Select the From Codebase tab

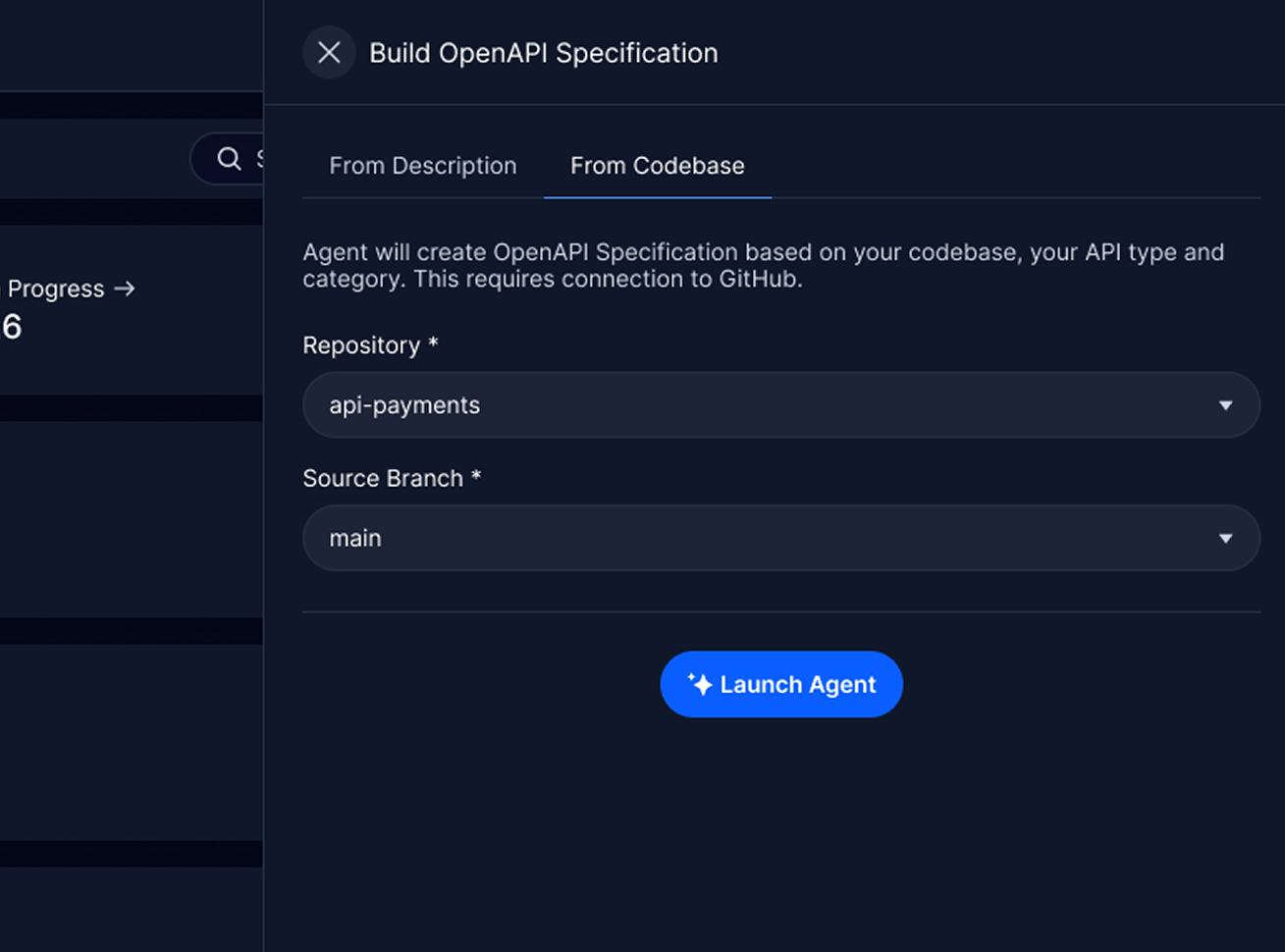(x=657, y=166)
